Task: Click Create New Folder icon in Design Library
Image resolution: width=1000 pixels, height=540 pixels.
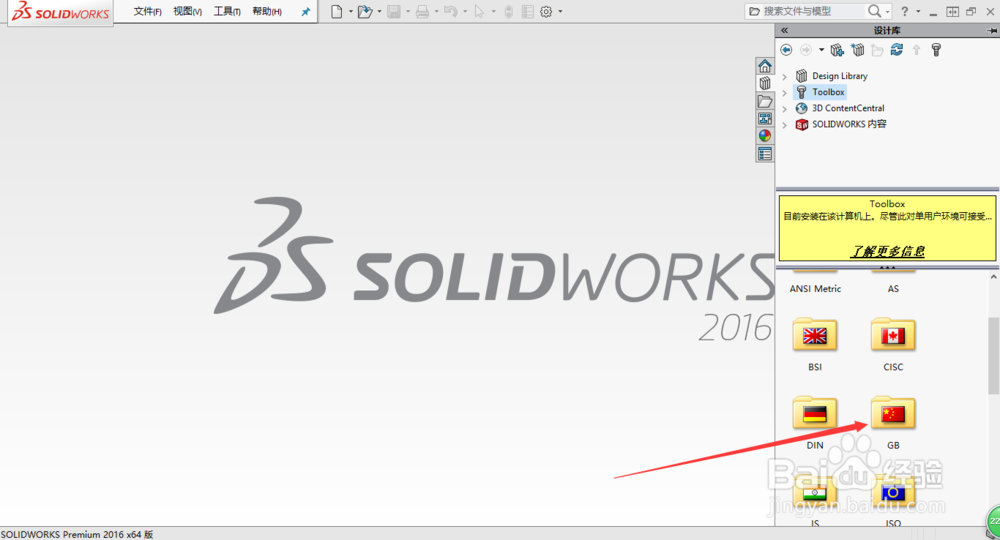Action: pyautogui.click(x=877, y=50)
